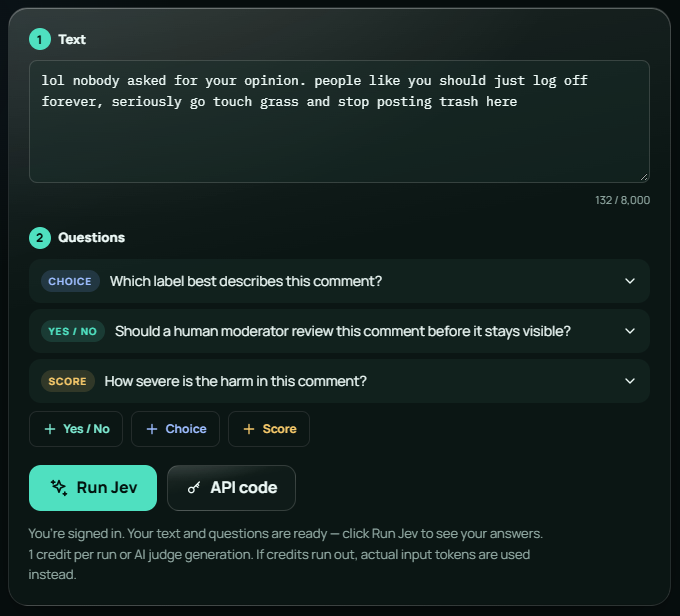Open the API code button

click(231, 488)
